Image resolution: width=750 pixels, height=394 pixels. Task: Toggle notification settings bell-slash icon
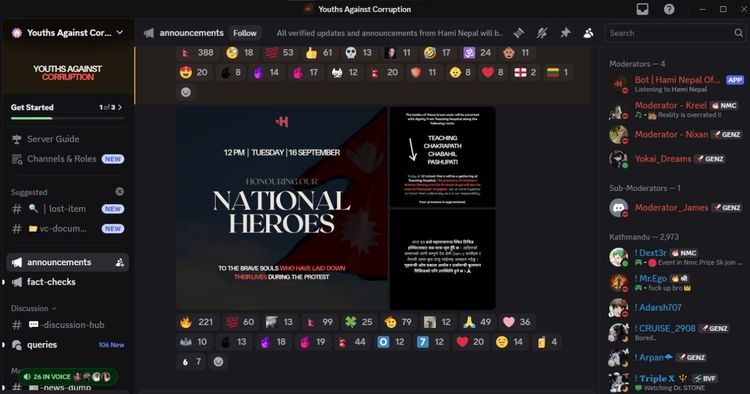pyautogui.click(x=542, y=33)
